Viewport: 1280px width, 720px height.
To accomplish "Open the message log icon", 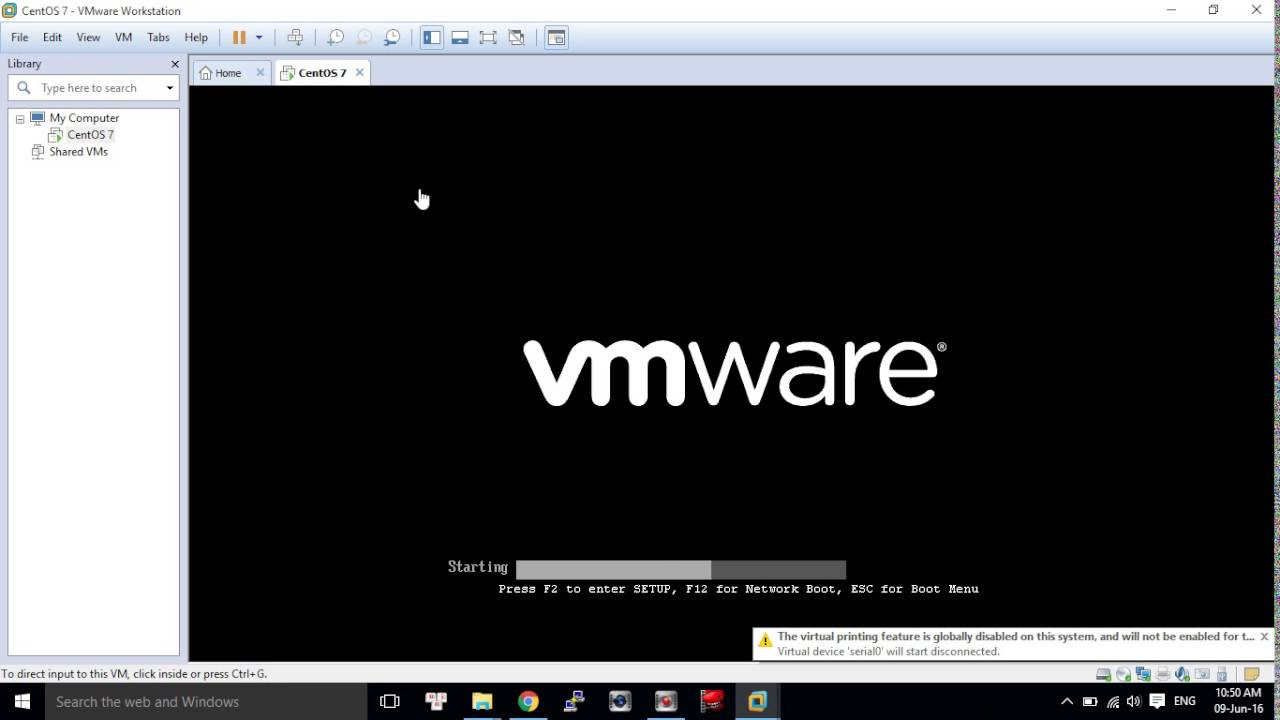I will click(1251, 674).
